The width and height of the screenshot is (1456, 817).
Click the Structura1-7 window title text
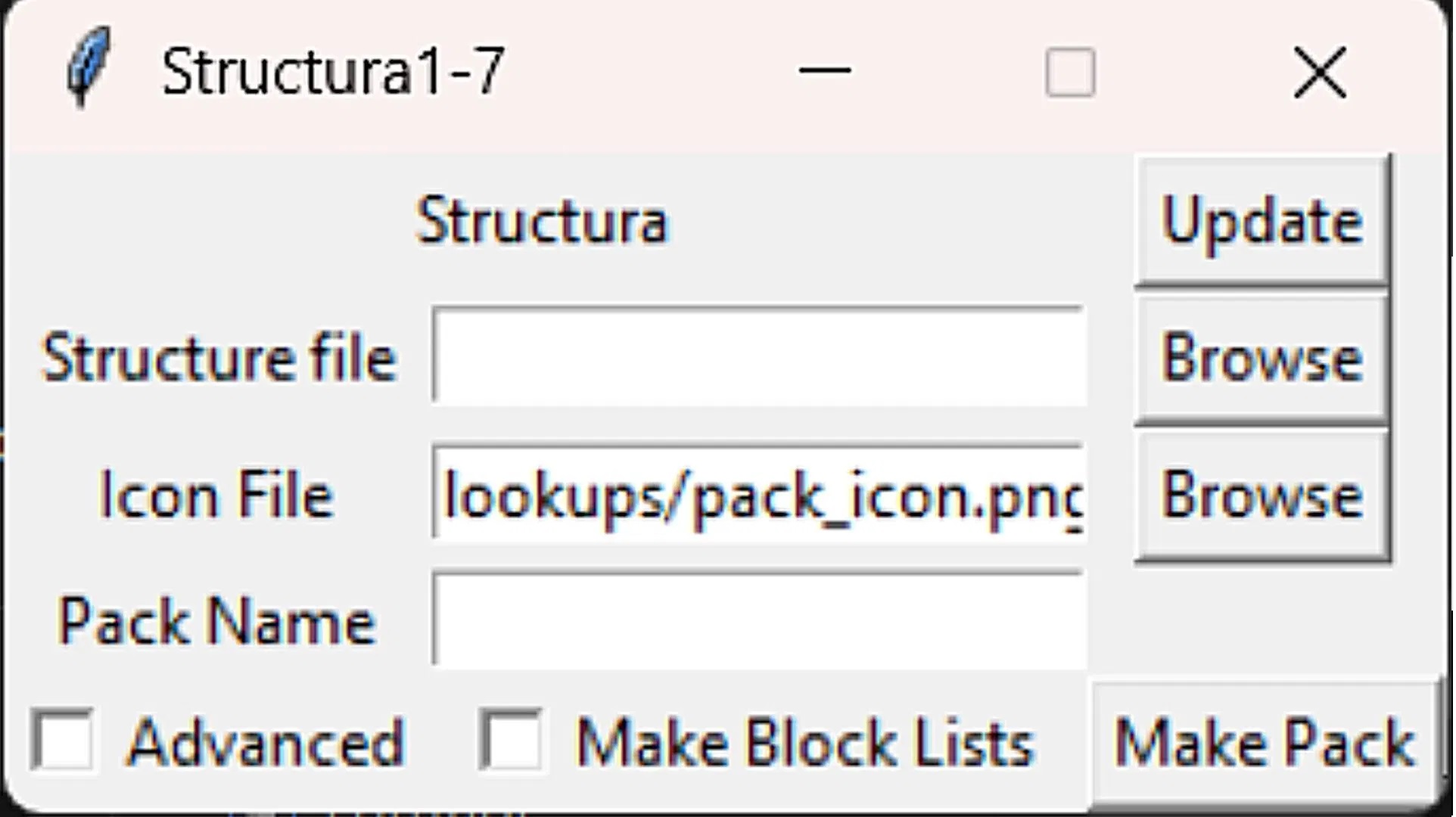click(x=333, y=72)
